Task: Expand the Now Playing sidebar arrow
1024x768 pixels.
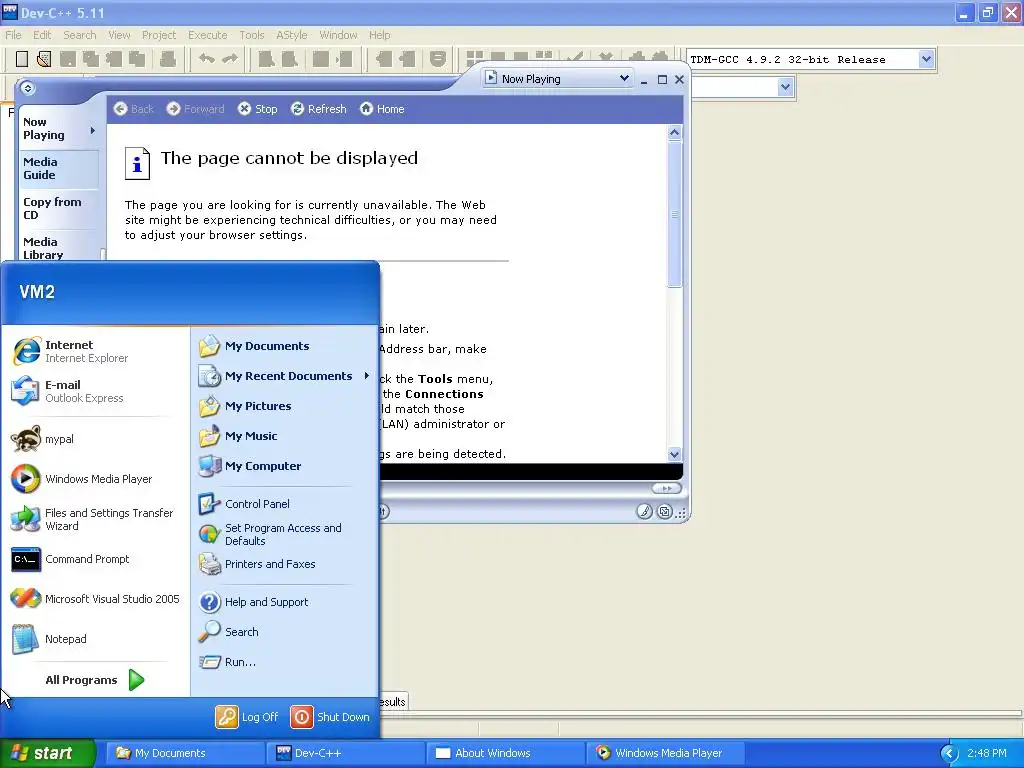Action: [x=93, y=130]
